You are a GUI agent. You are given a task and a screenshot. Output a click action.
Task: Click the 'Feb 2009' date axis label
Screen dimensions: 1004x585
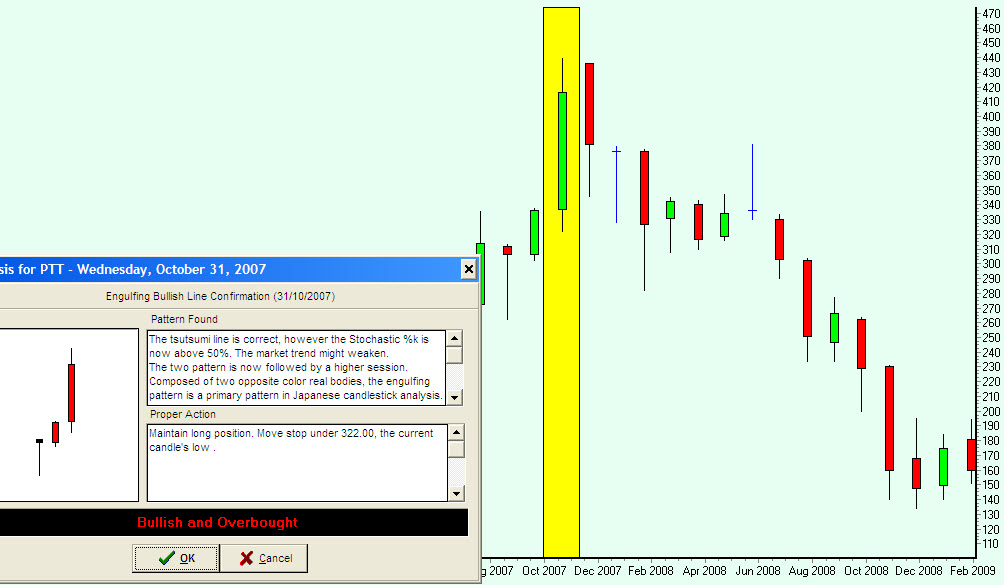click(x=973, y=570)
